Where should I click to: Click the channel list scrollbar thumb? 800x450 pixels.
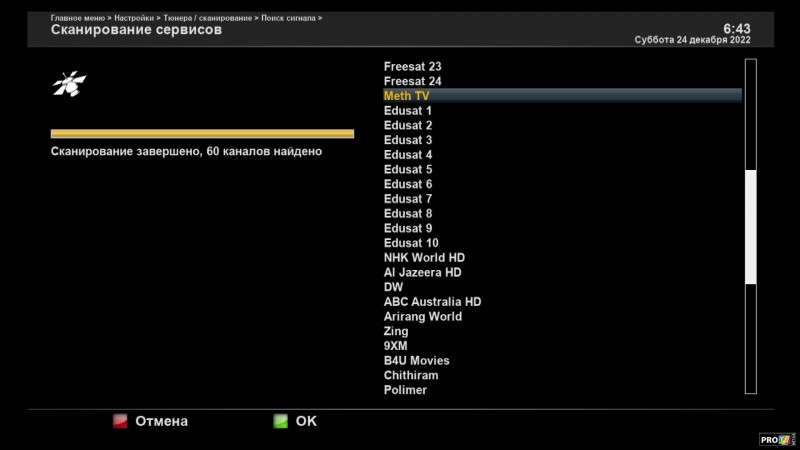(751, 227)
